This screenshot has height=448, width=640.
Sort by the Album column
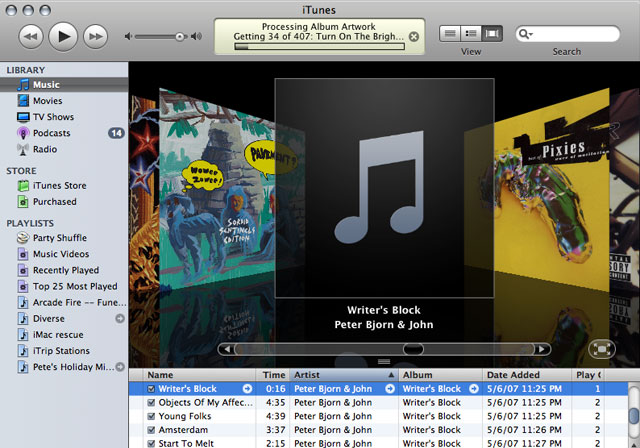tap(440, 375)
